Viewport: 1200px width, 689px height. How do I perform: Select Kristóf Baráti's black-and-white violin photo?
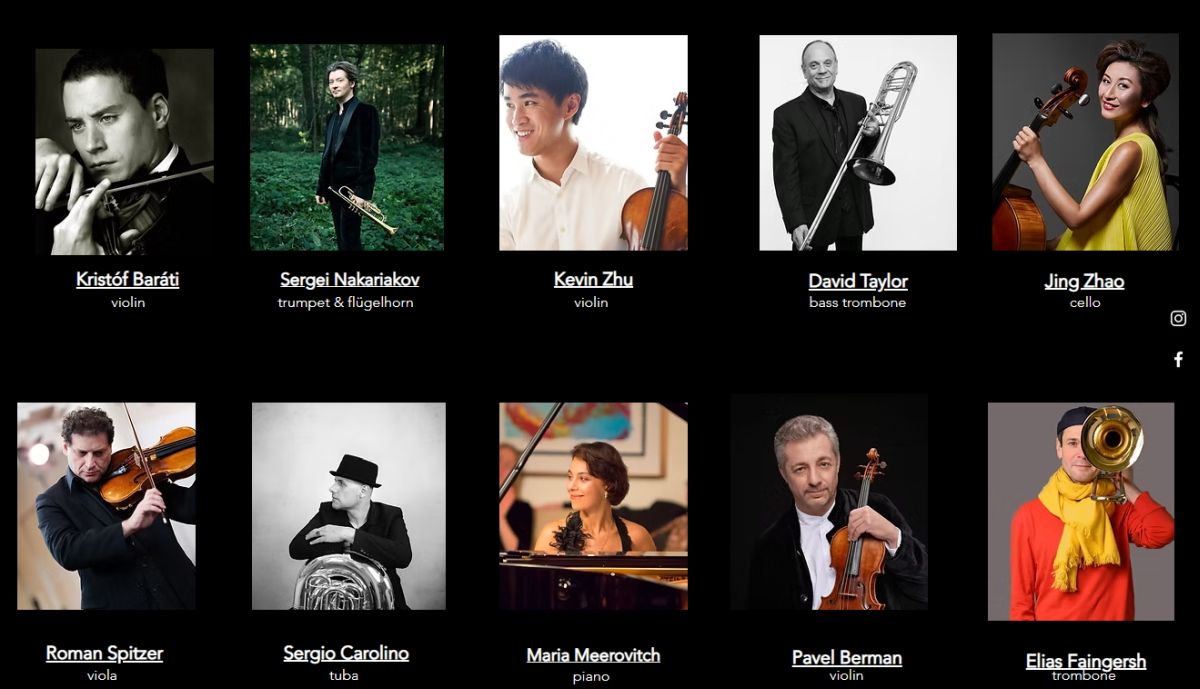(124, 151)
